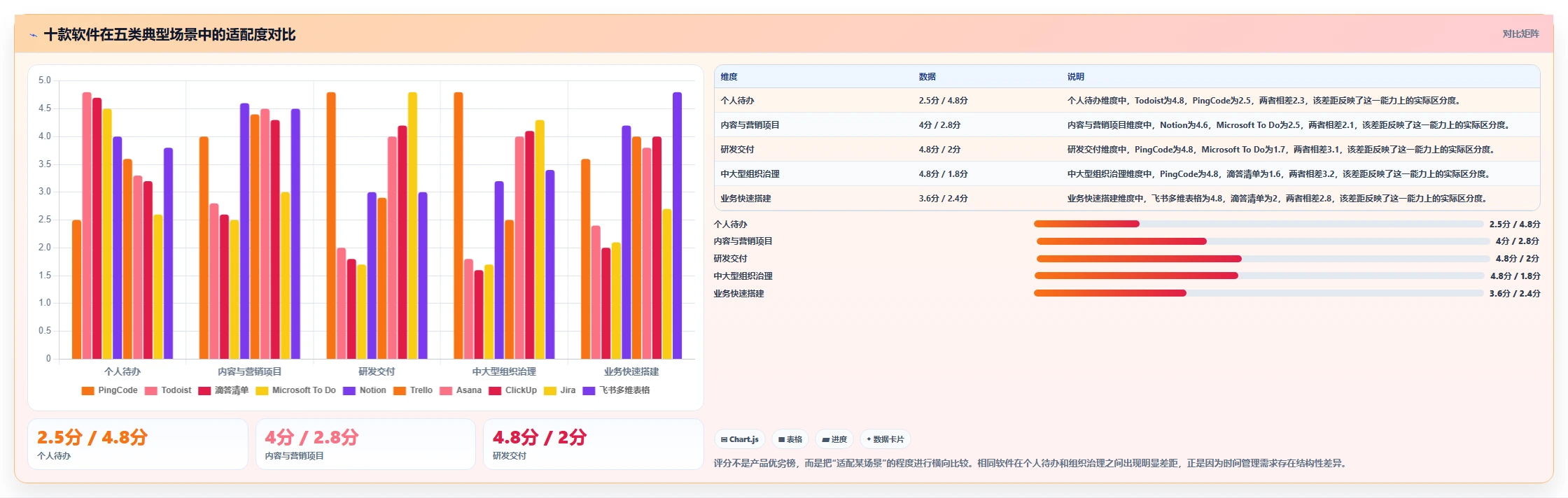The image size is (1568, 498).
Task: Toggle Asana series in chart legend
Action: point(461,390)
